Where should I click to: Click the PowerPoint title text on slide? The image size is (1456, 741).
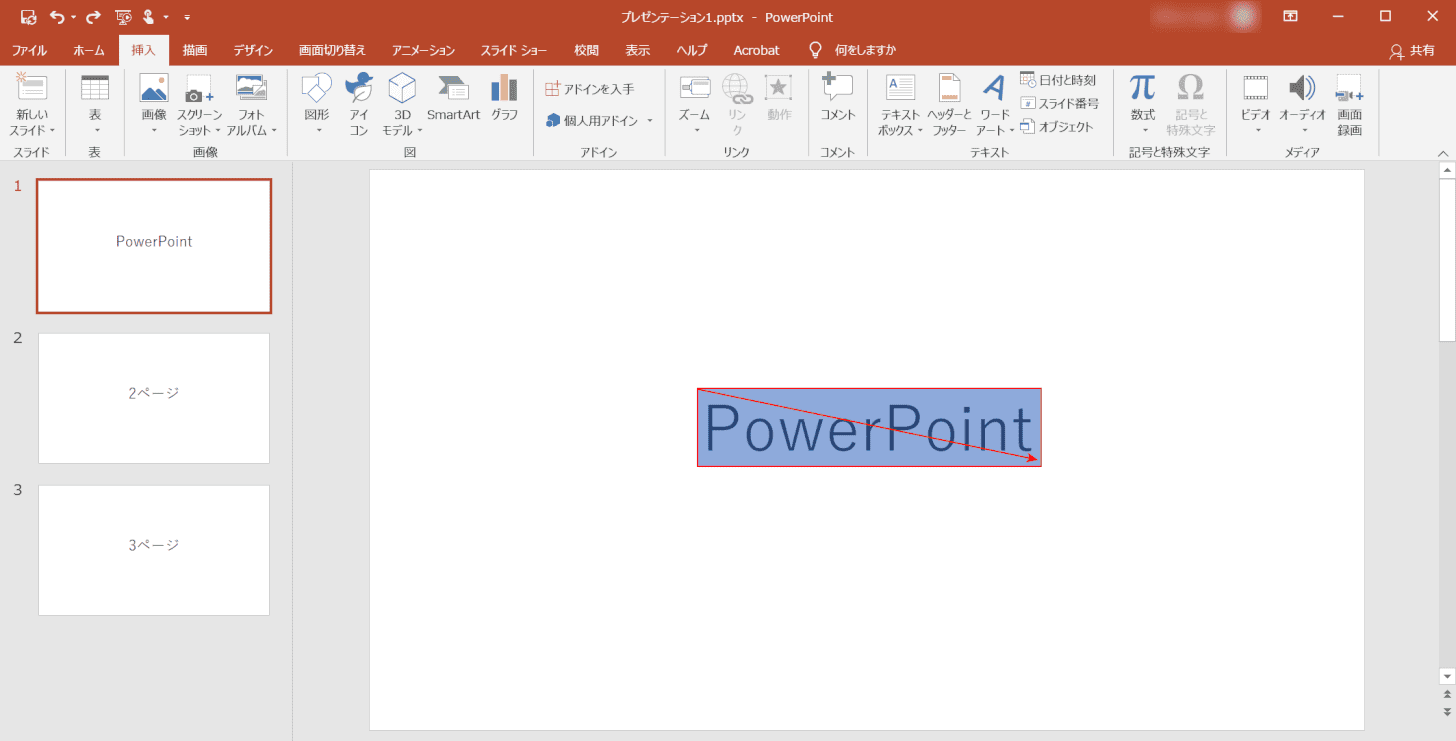869,429
